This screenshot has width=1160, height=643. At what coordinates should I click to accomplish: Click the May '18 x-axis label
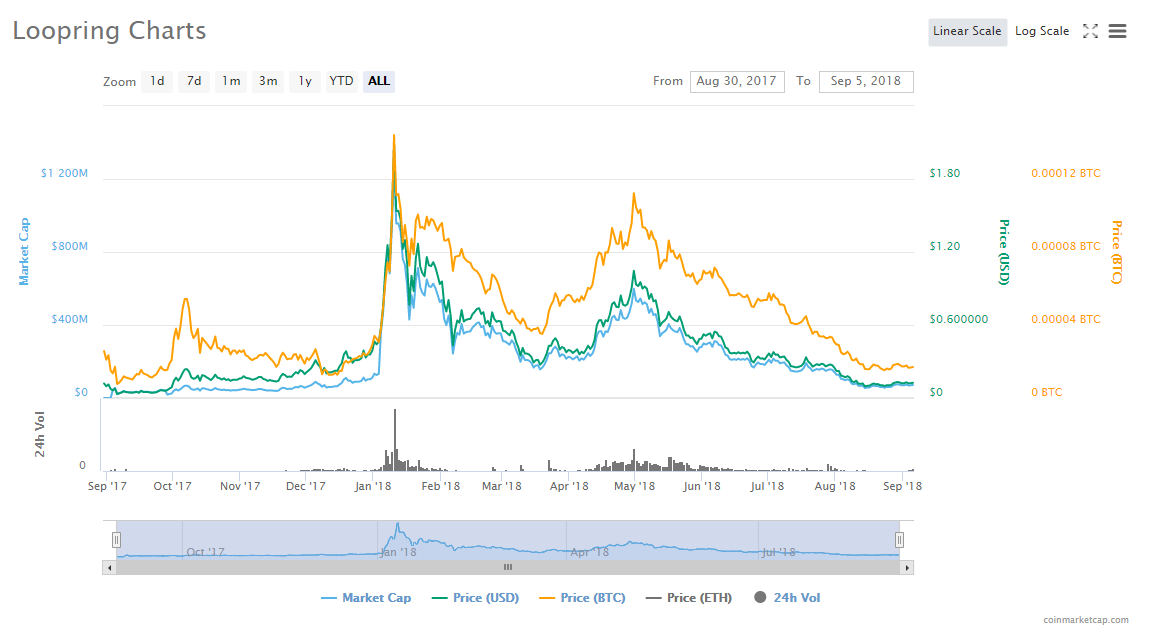tap(635, 486)
